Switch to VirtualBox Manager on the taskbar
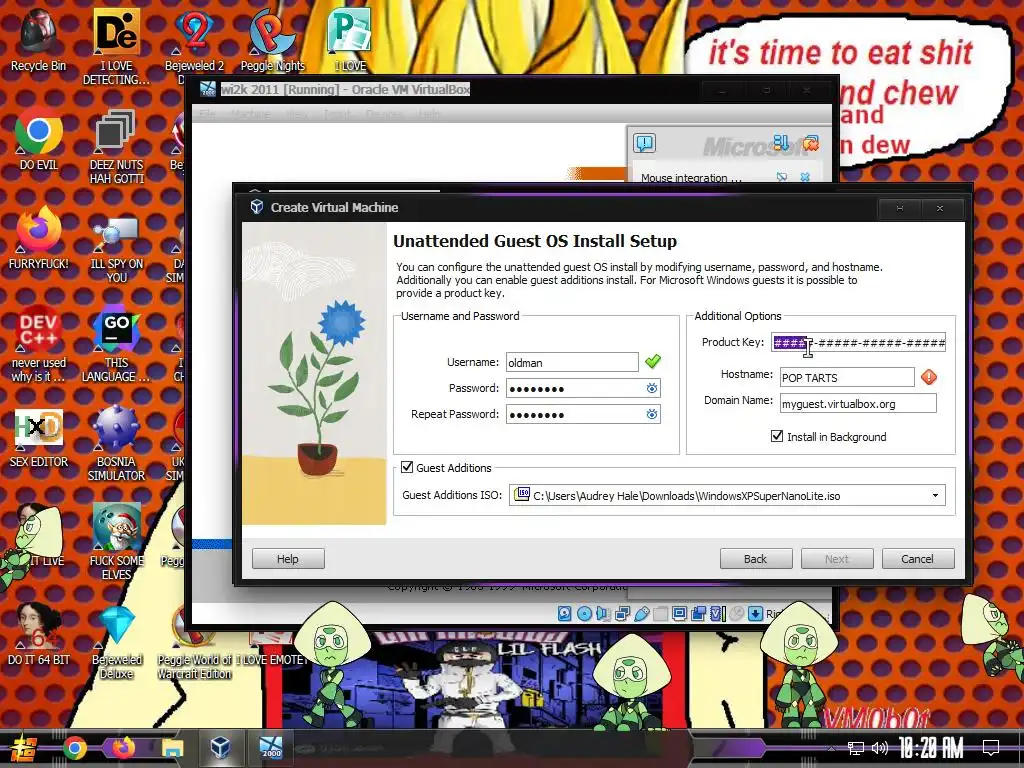The width and height of the screenshot is (1024, 768). pyautogui.click(x=221, y=748)
